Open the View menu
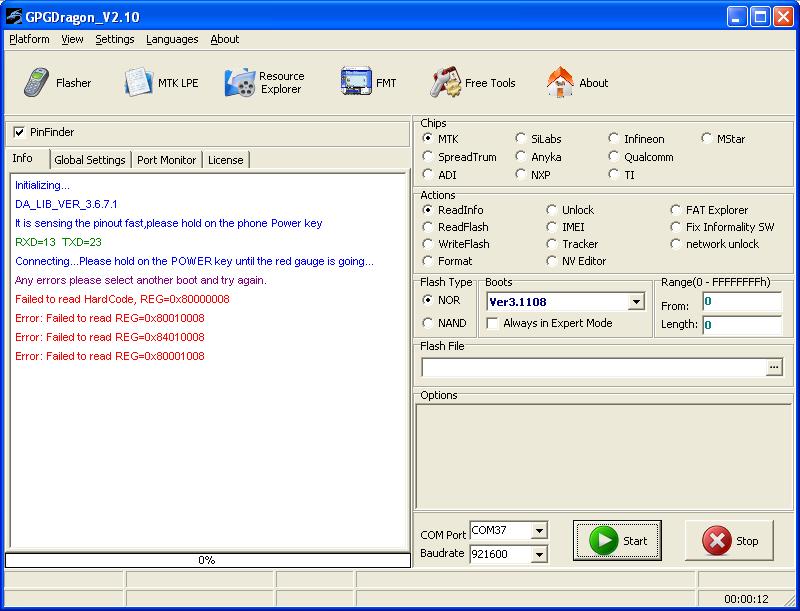This screenshot has height=611, width=800. click(72, 39)
